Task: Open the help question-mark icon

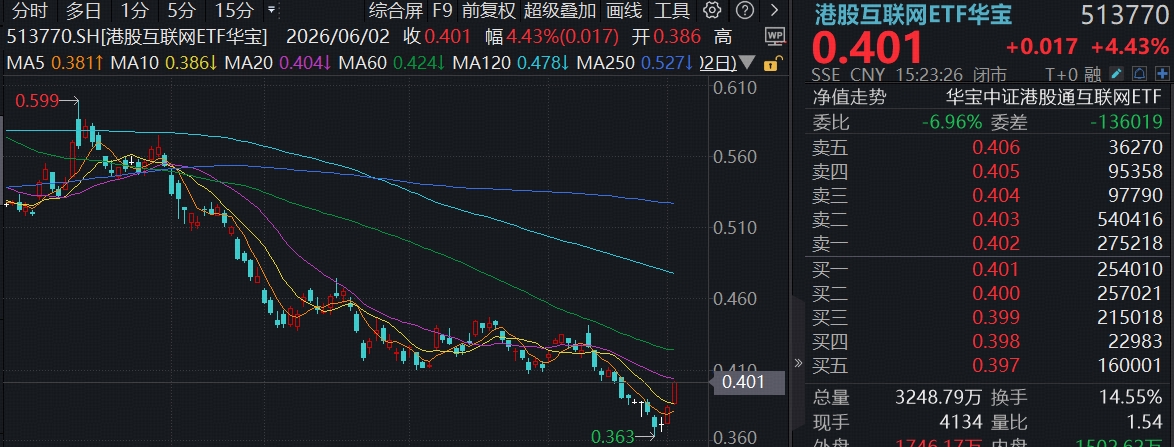Action: 744,10
